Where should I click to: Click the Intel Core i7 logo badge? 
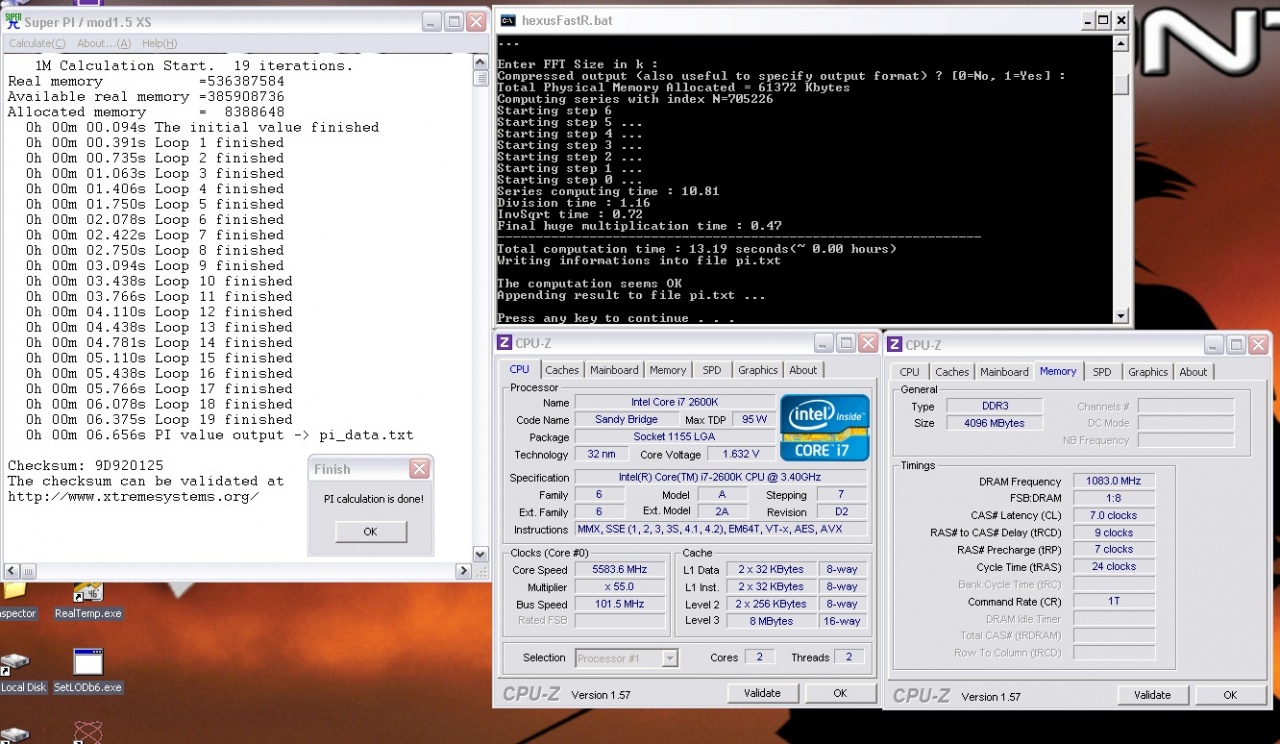(824, 427)
